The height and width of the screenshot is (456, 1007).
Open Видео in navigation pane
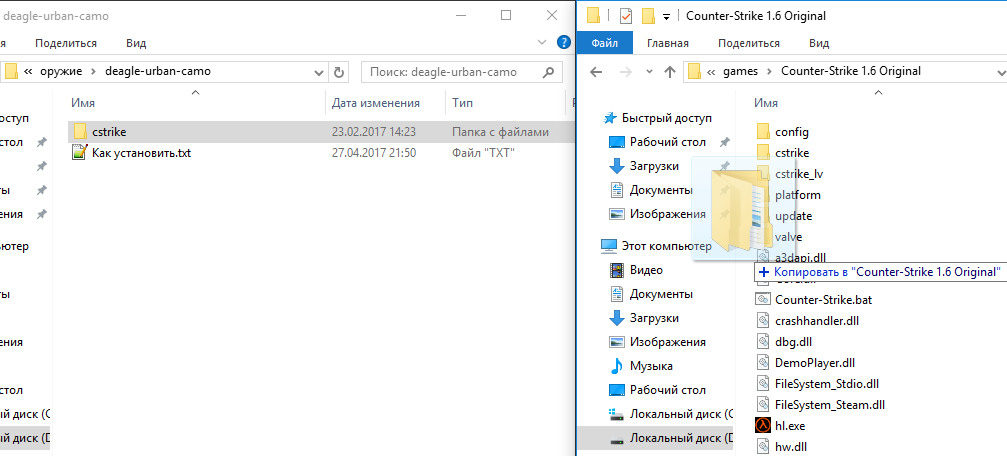tap(636, 270)
